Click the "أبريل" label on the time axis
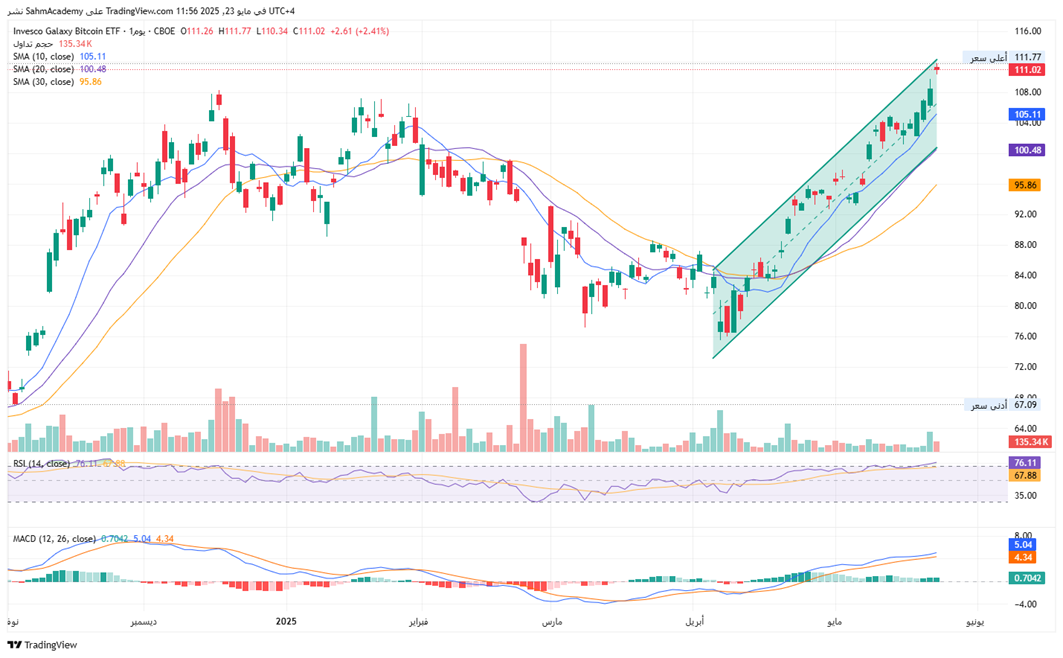Image resolution: width=1063 pixels, height=658 pixels. pyautogui.click(x=695, y=621)
